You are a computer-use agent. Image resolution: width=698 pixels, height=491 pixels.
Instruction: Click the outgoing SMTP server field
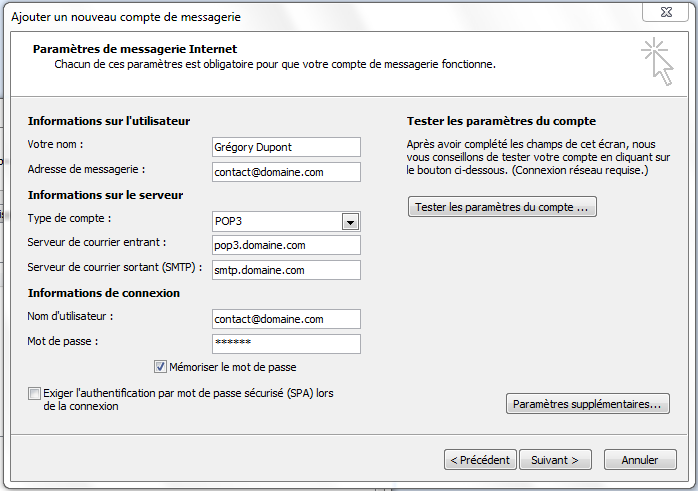(x=286, y=270)
